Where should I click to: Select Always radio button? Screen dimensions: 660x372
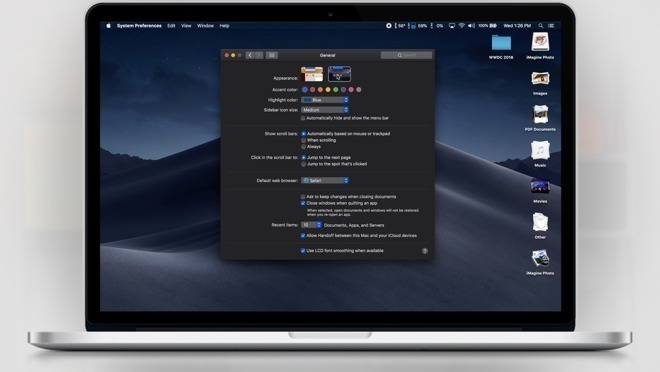click(303, 147)
